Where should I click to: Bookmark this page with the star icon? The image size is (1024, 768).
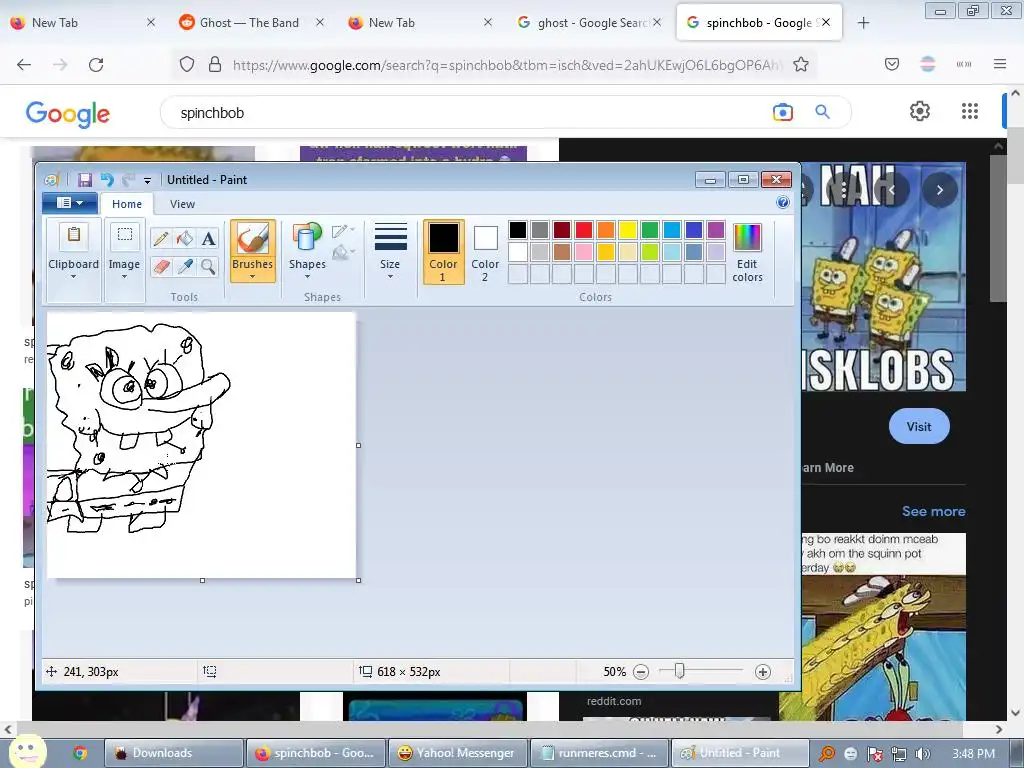point(801,65)
